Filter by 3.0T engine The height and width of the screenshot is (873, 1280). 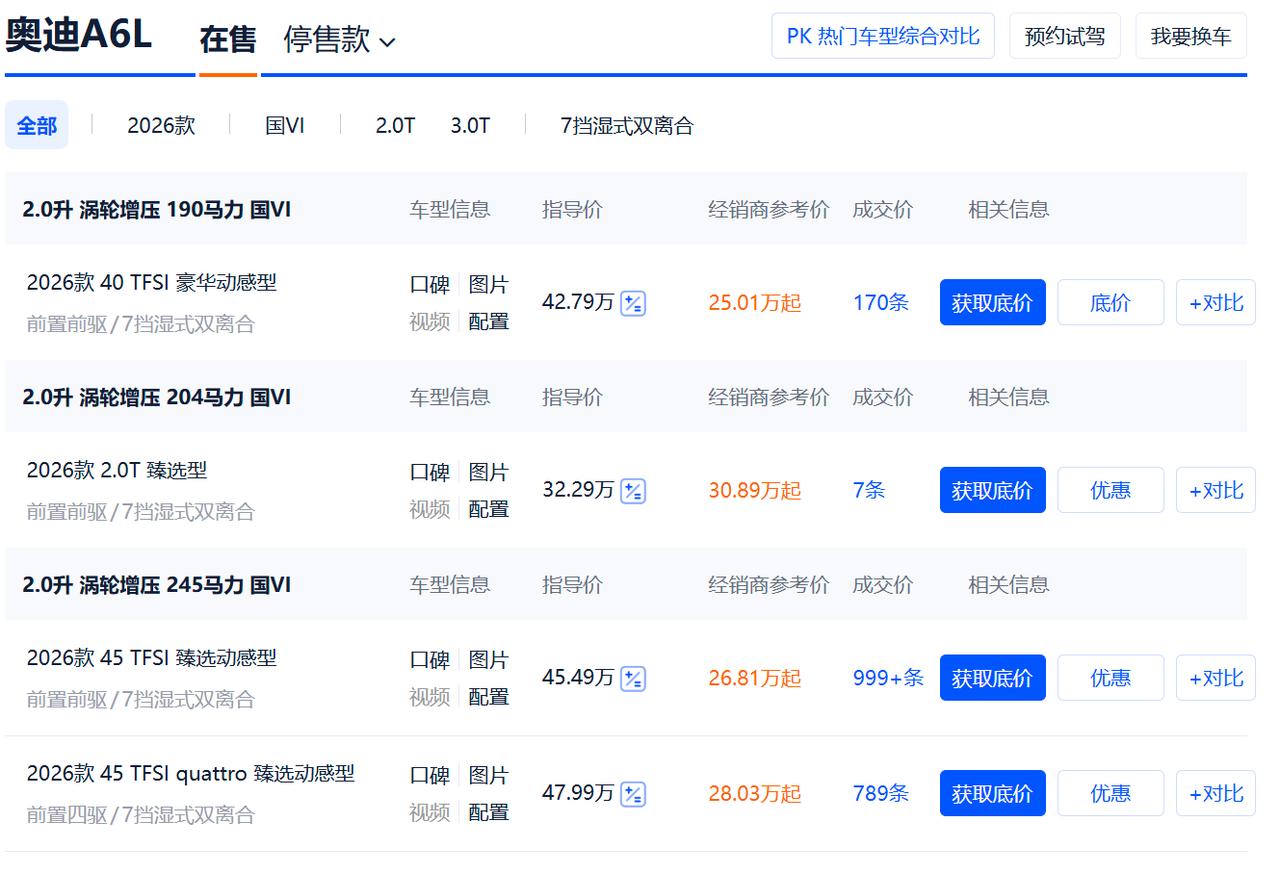click(470, 126)
